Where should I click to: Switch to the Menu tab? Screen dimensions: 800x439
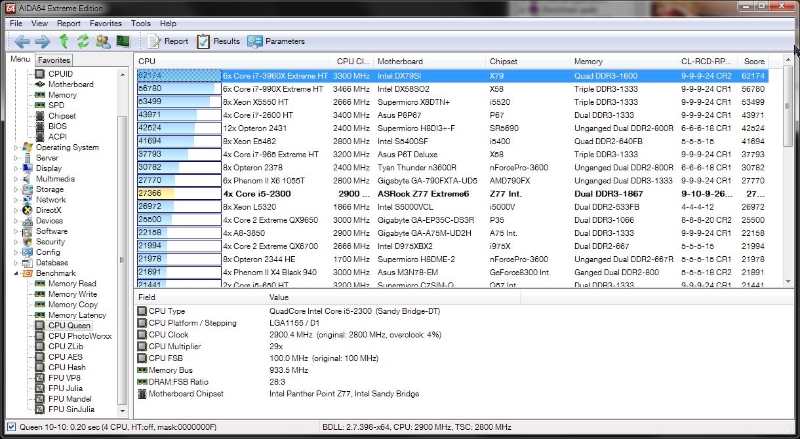tap(20, 59)
